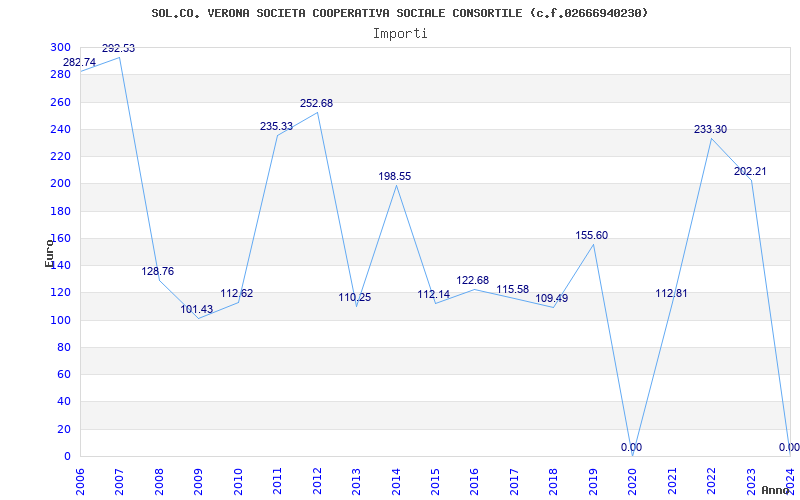Click the 2008 x-axis year label
The width and height of the screenshot is (800, 500).
(x=159, y=482)
